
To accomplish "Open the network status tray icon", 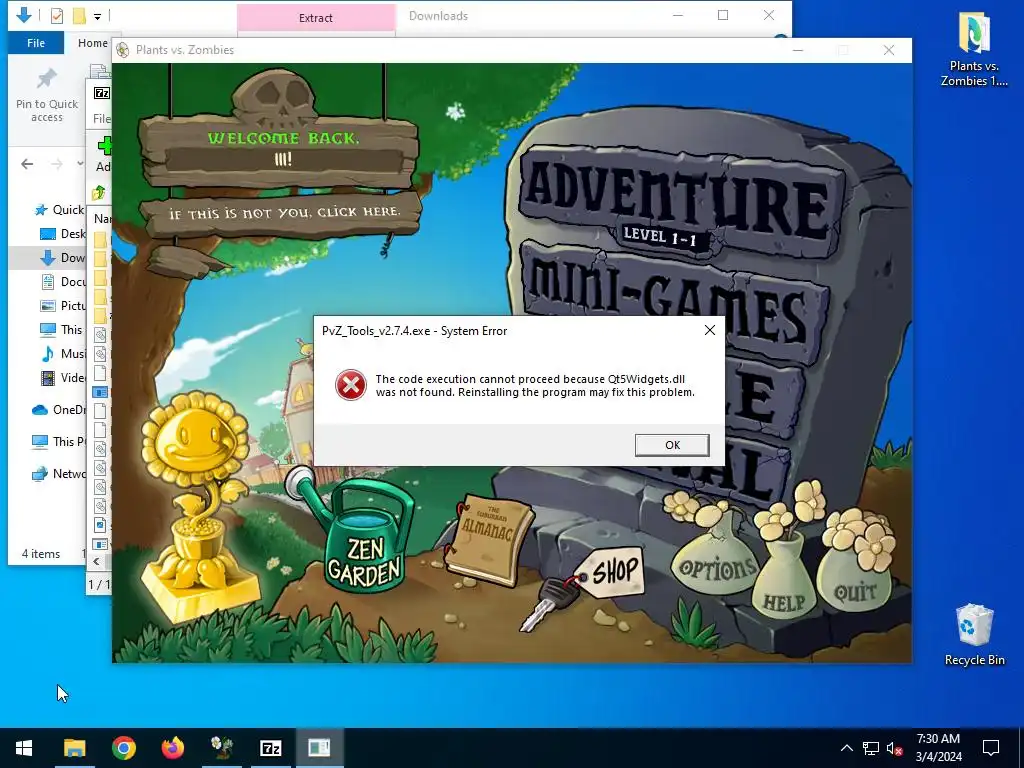I will point(871,748).
